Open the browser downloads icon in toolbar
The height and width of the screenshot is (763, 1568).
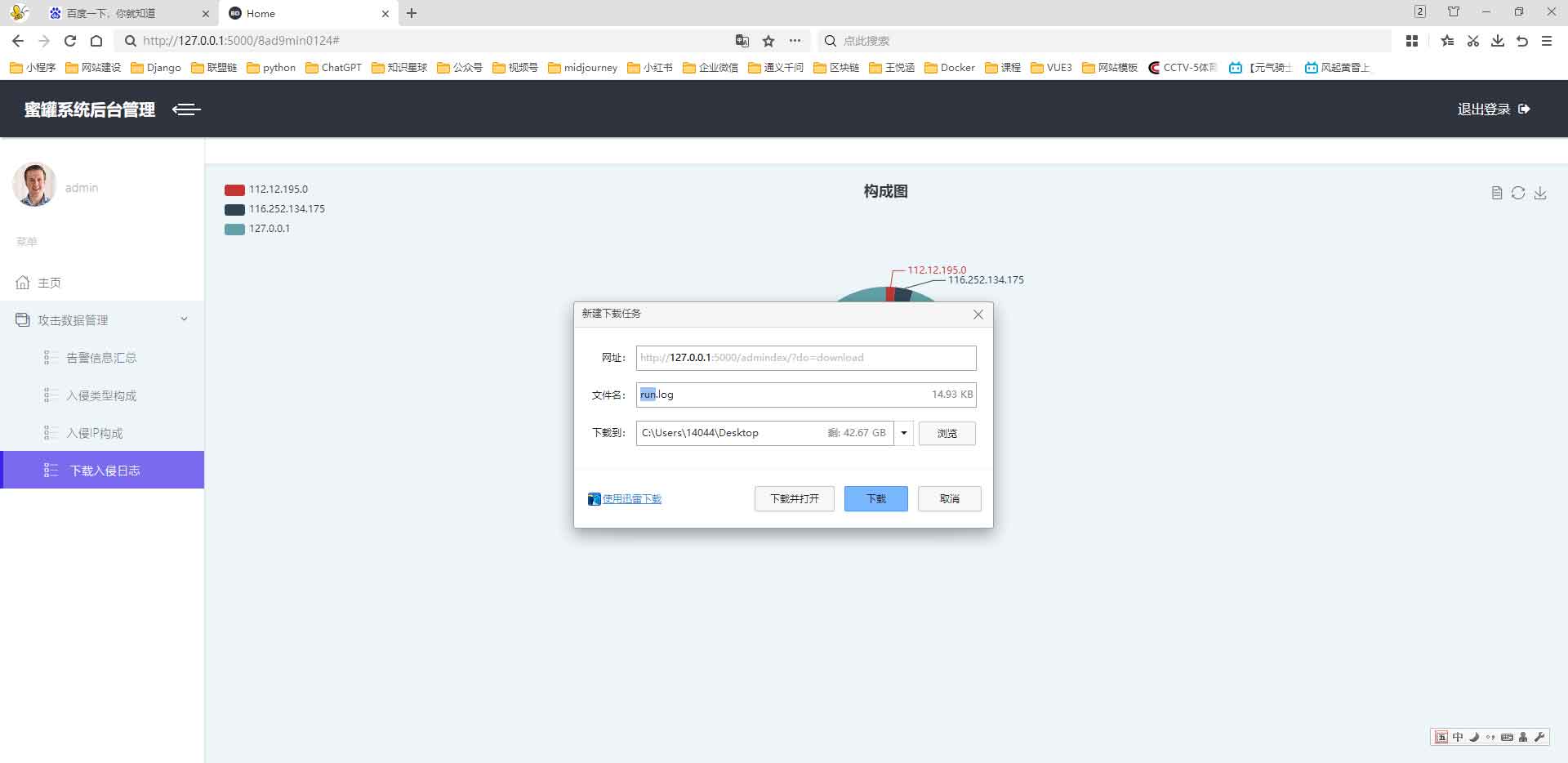pos(1498,41)
